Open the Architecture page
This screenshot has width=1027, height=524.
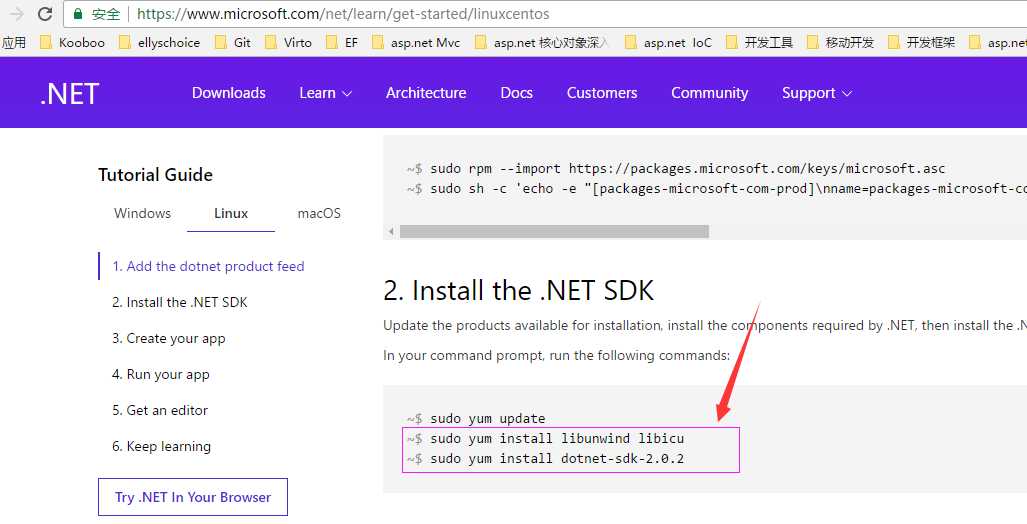426,93
